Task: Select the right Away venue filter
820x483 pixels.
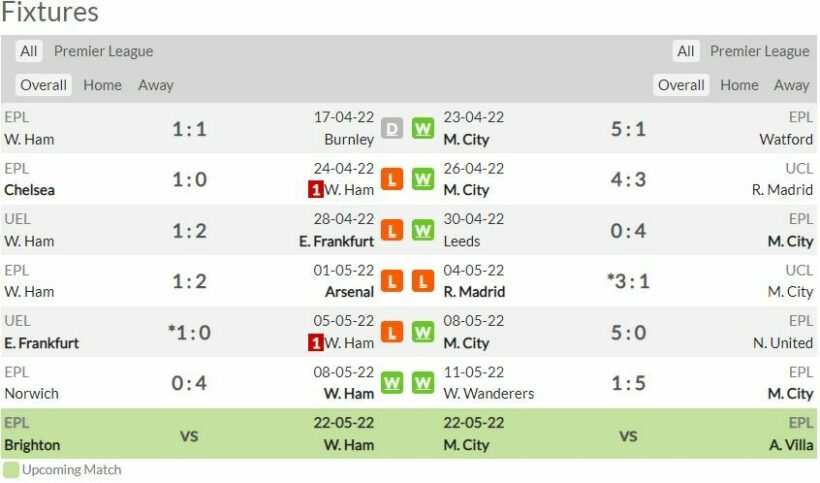Action: click(x=791, y=85)
